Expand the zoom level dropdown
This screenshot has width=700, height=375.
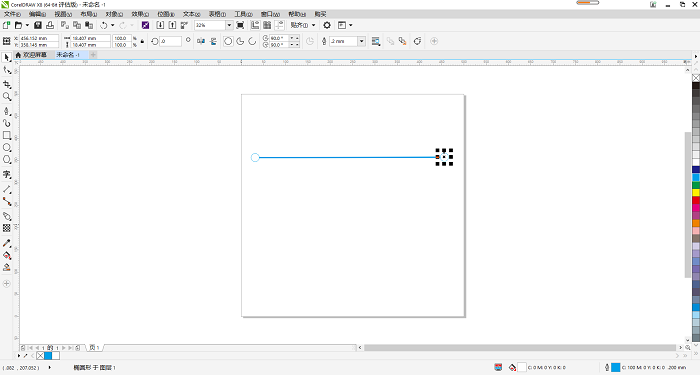[x=229, y=25]
